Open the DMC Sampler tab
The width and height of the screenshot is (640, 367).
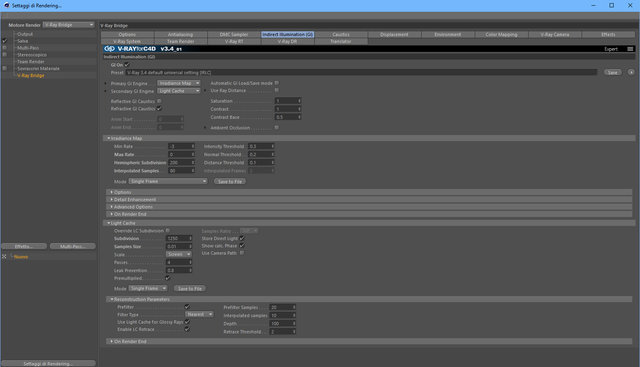pyautogui.click(x=234, y=35)
